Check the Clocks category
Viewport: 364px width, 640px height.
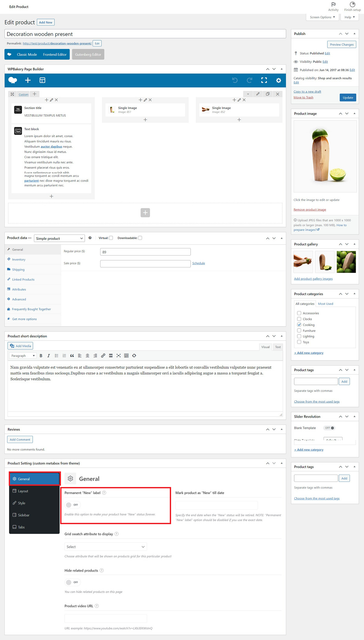coord(299,319)
